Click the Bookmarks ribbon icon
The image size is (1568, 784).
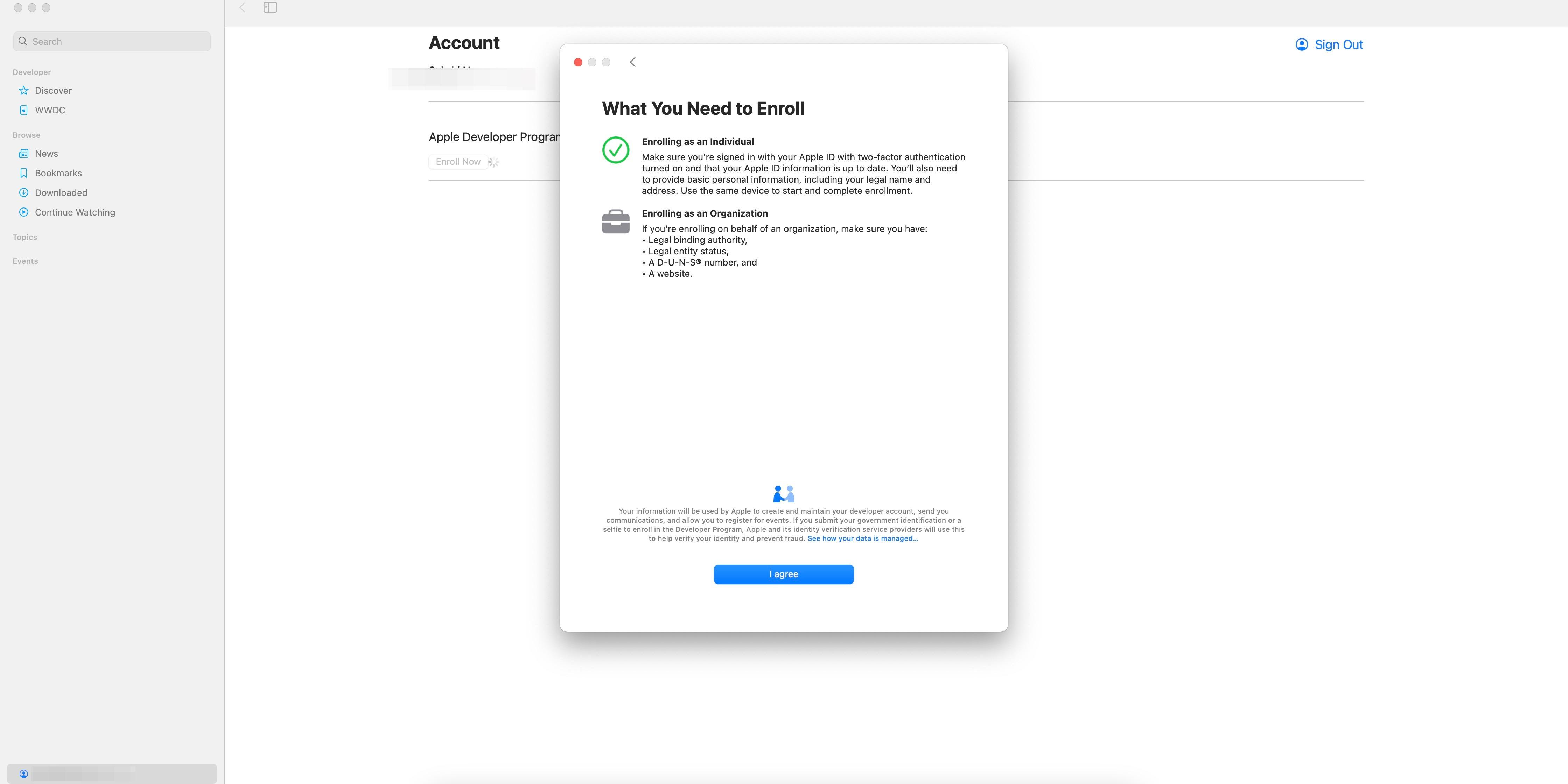tap(24, 173)
